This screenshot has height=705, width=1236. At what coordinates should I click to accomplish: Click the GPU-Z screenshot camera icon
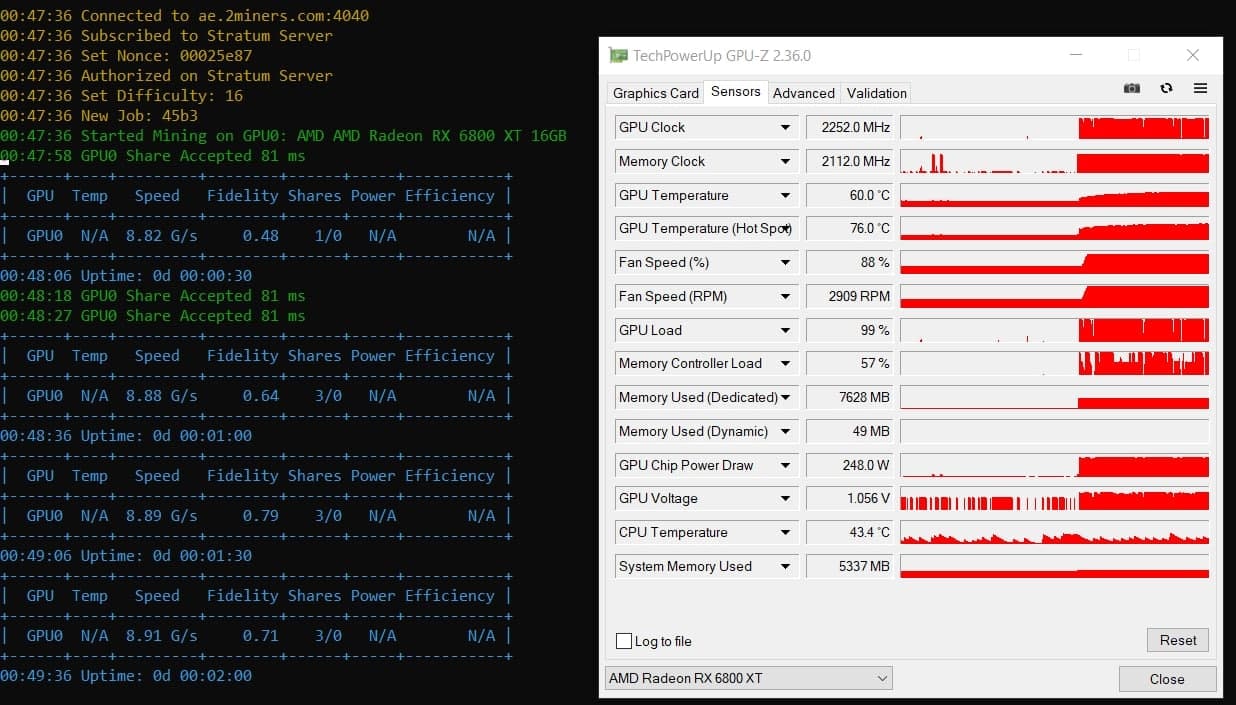tap(1131, 88)
